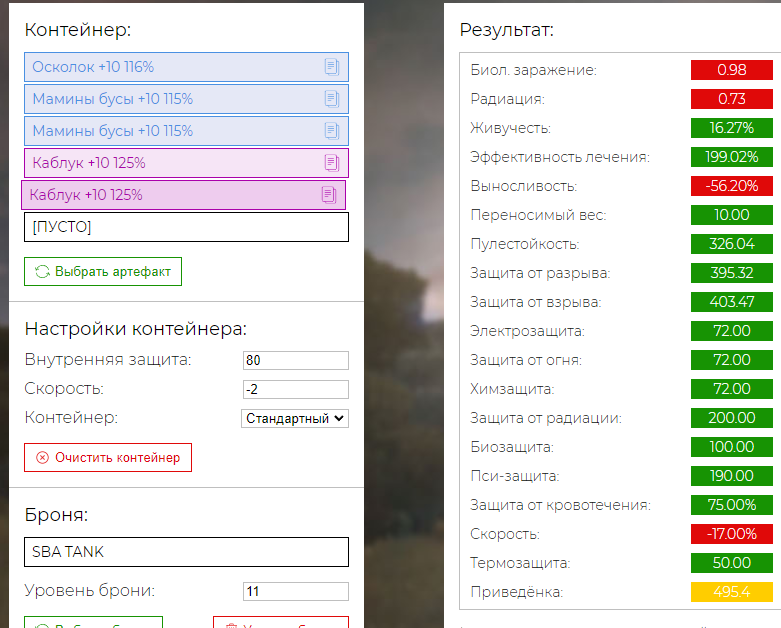
Task: Click the document icon on the Осколок artifact row
Action: tap(333, 67)
